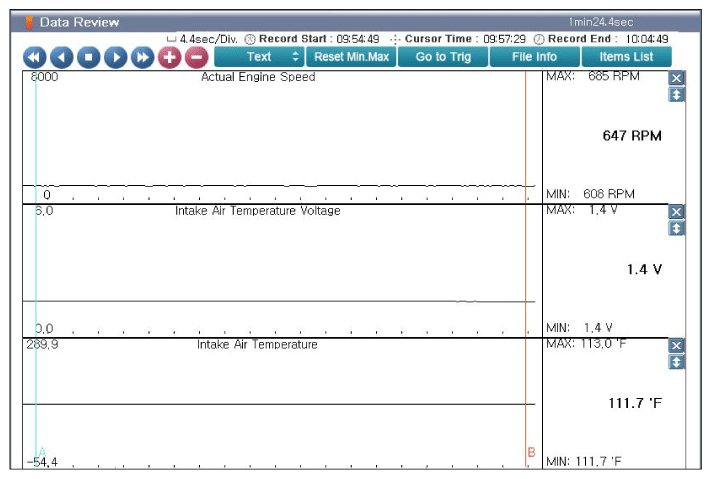Expand the Actual Engine Speed graph height

(677, 94)
